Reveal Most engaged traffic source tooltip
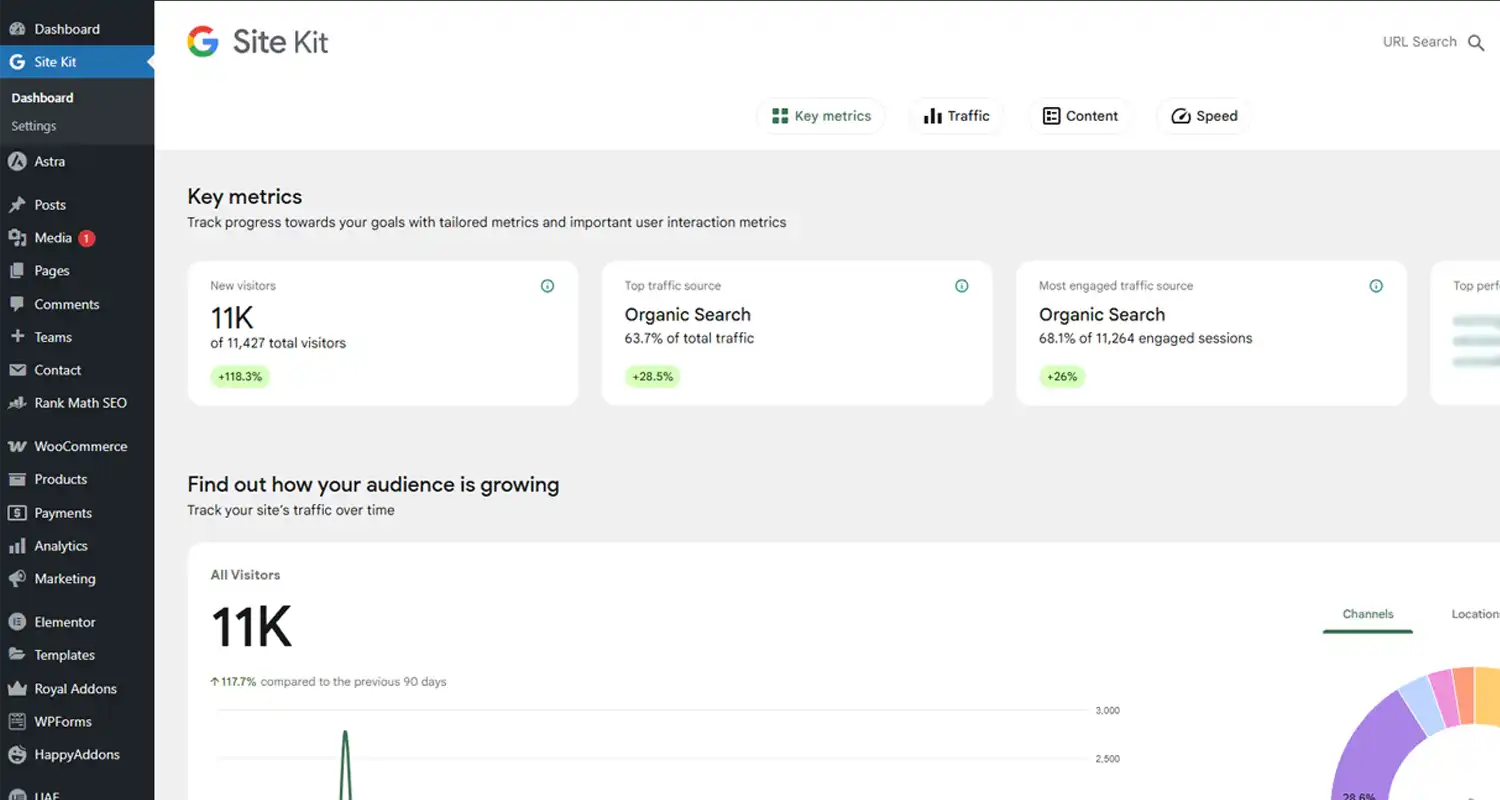The height and width of the screenshot is (800, 1500). click(1376, 285)
